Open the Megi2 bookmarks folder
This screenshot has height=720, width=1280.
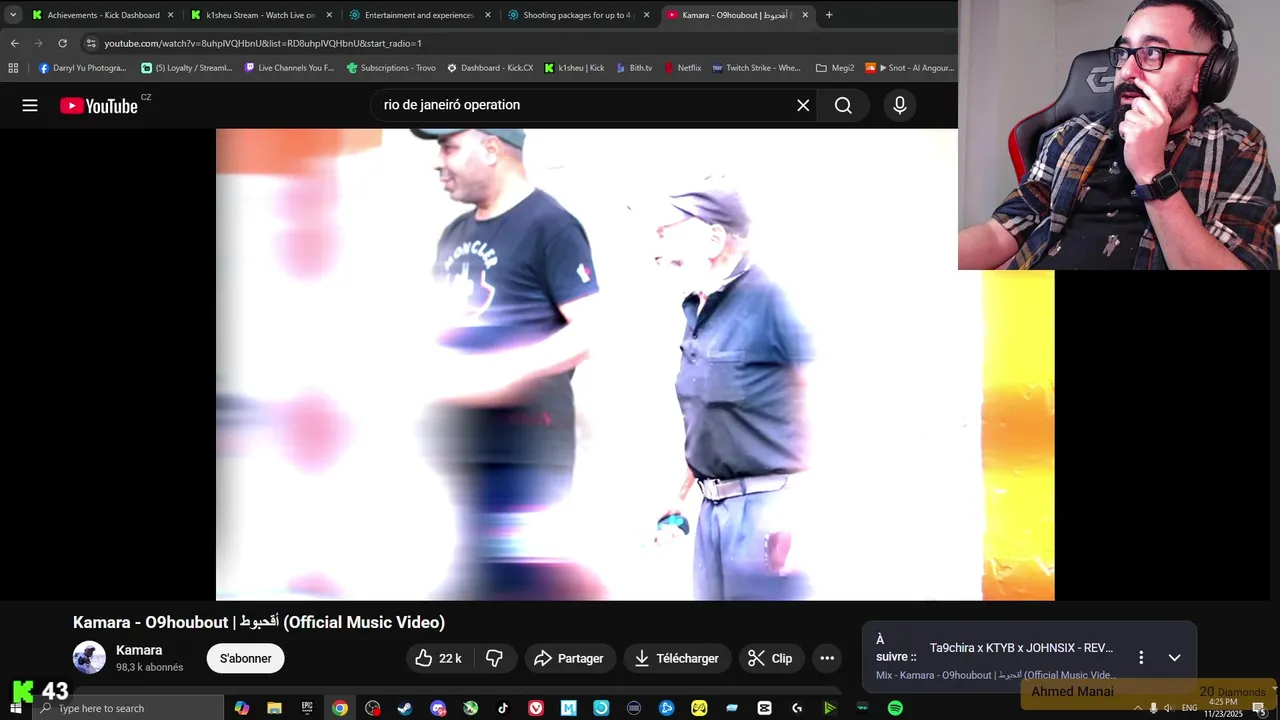(835, 68)
